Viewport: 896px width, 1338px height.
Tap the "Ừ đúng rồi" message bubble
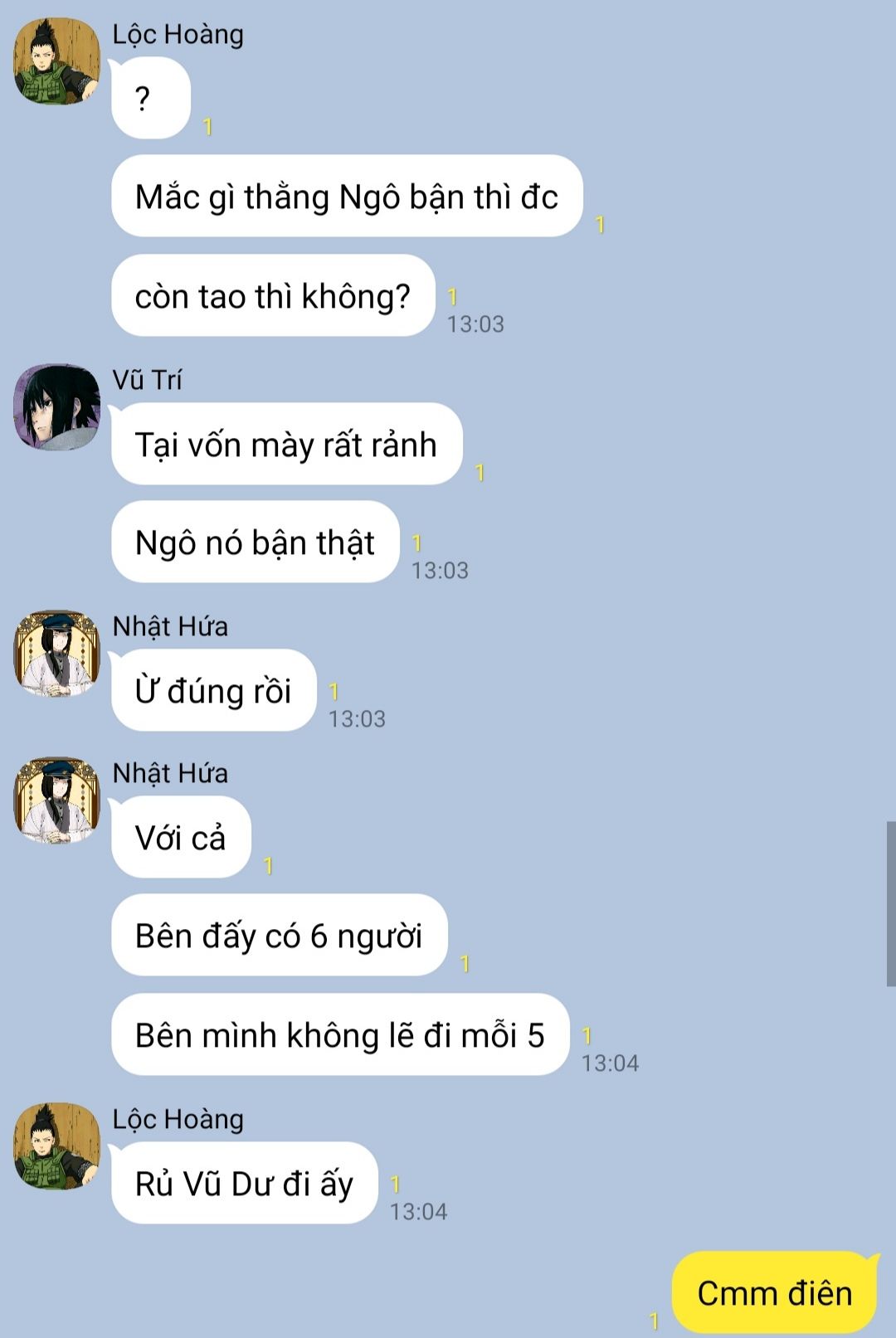(x=214, y=690)
